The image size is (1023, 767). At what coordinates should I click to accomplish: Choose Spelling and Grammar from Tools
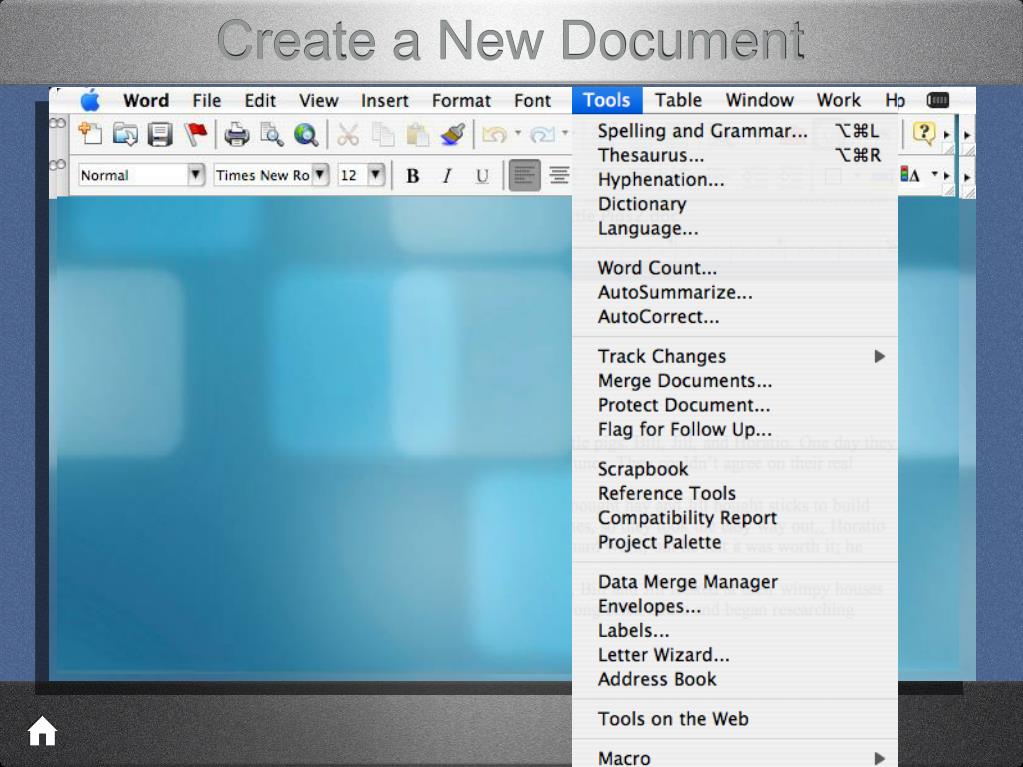pos(735,130)
